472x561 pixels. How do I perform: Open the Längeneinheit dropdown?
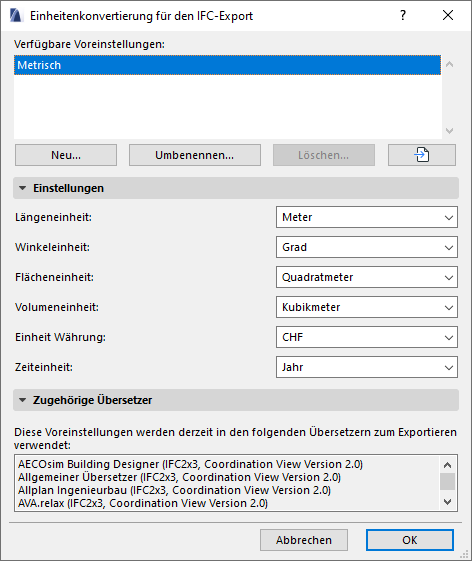[367, 217]
